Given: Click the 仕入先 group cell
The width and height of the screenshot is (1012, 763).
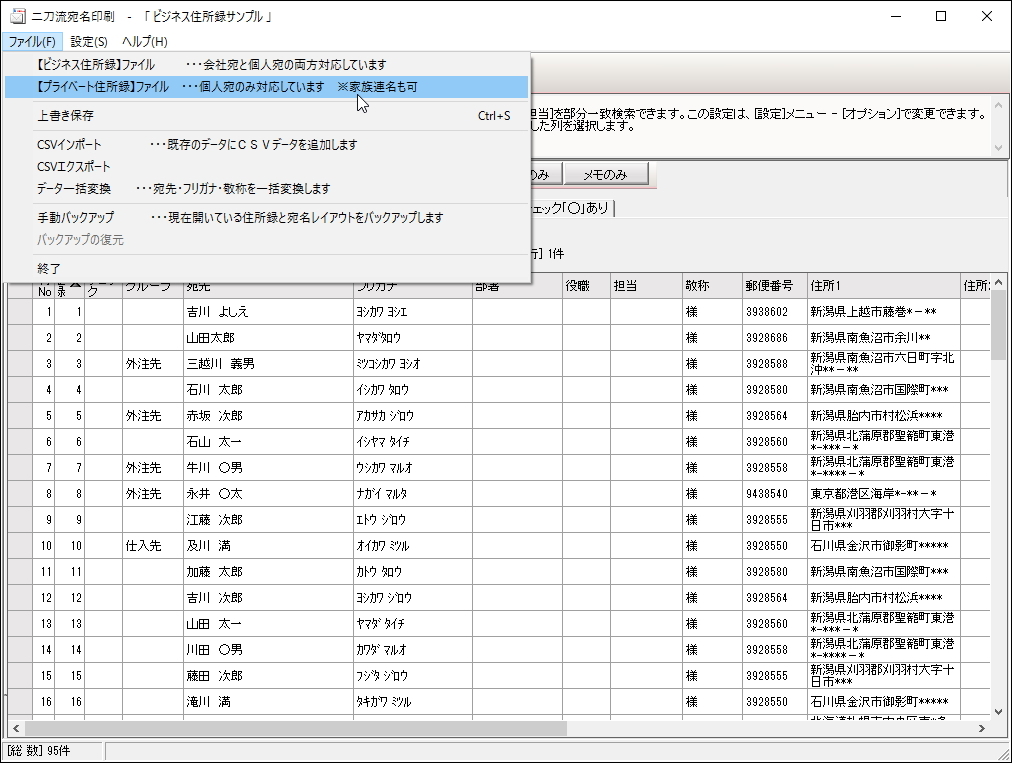Looking at the screenshot, I should coord(153,546).
